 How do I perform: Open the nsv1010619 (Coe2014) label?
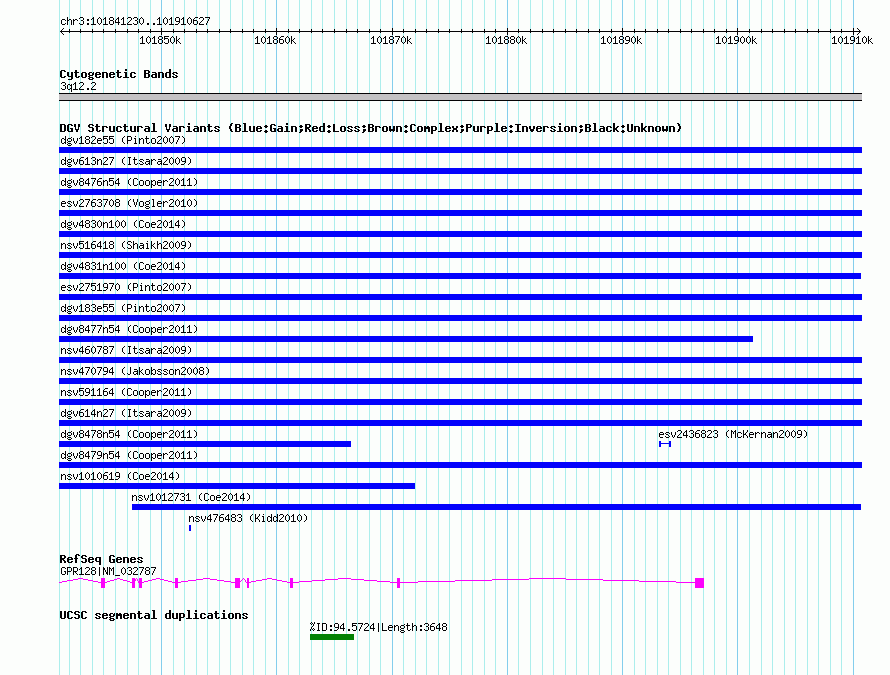point(120,476)
